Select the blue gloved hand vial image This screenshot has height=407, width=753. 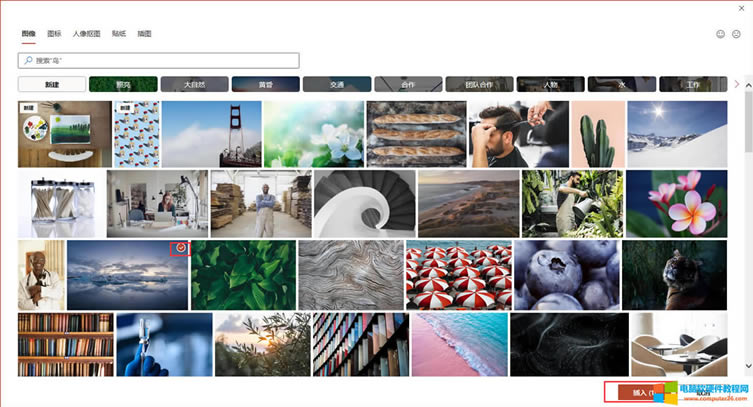tap(164, 345)
